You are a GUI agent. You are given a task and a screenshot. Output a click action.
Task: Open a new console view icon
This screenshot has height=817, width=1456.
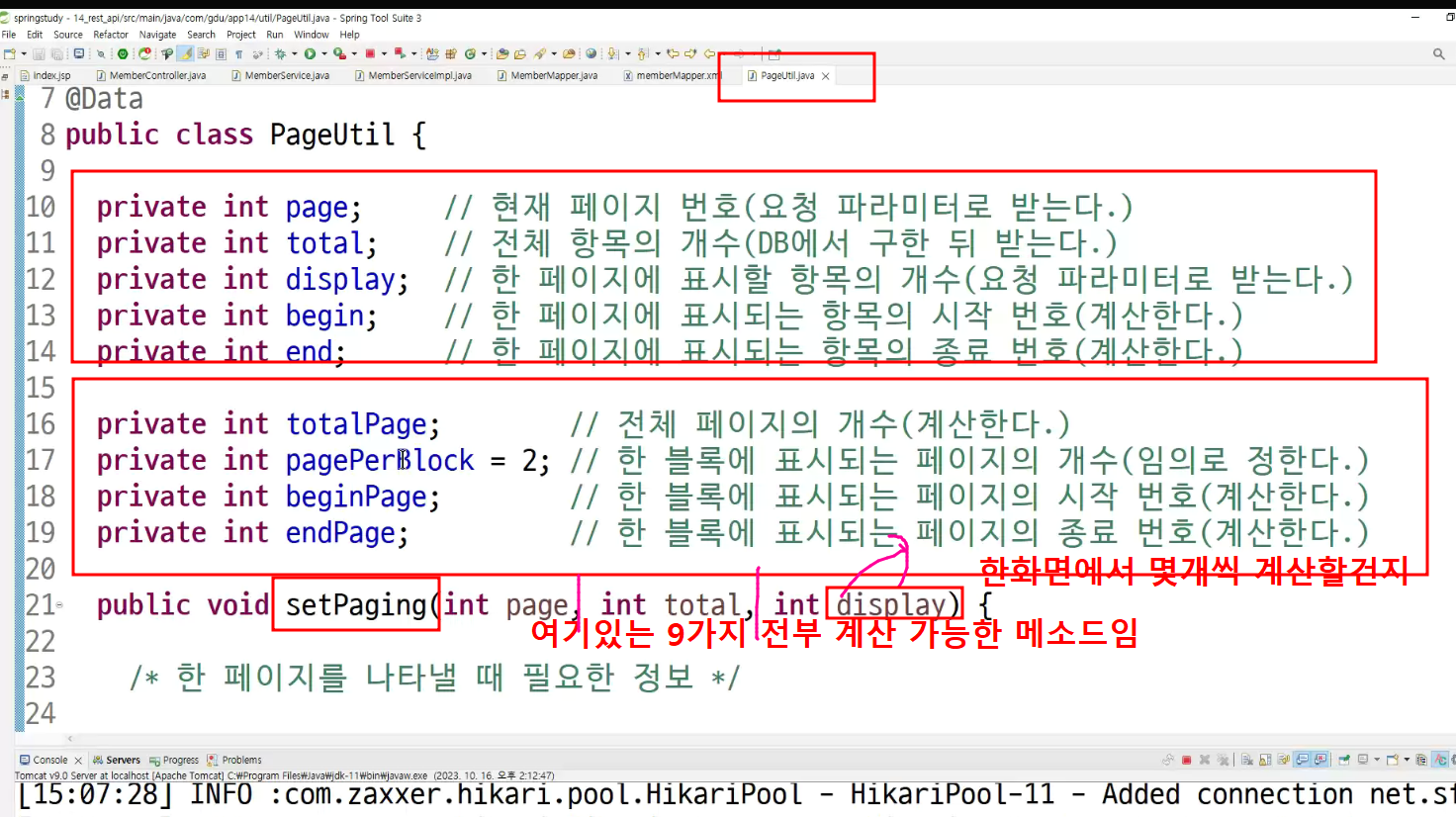tap(1392, 760)
